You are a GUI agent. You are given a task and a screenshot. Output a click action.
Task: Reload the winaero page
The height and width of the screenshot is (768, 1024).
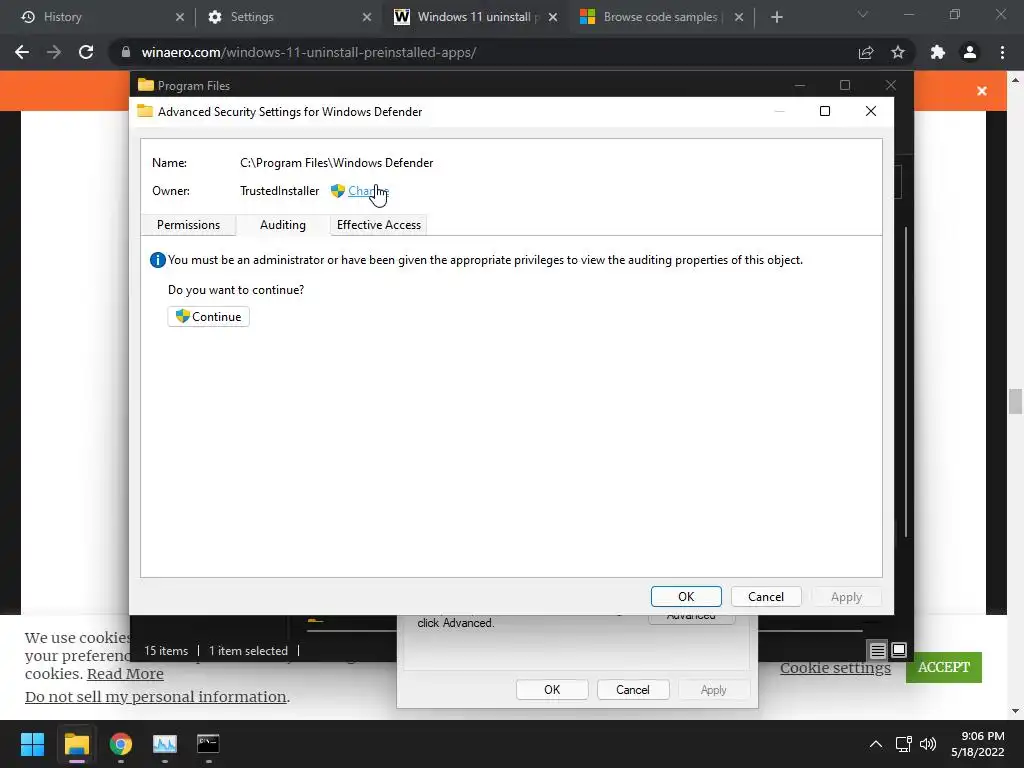coord(86,52)
